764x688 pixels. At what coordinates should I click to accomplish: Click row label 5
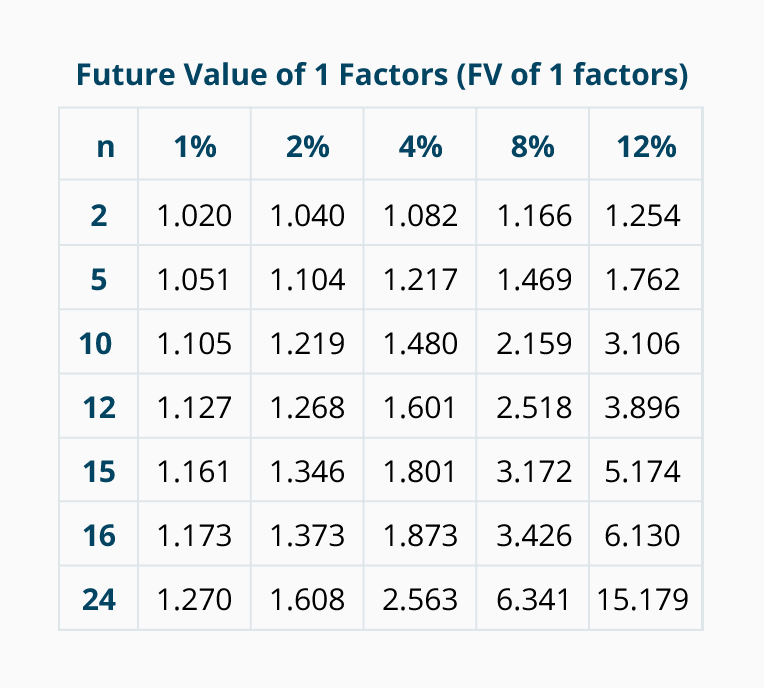pyautogui.click(x=98, y=279)
